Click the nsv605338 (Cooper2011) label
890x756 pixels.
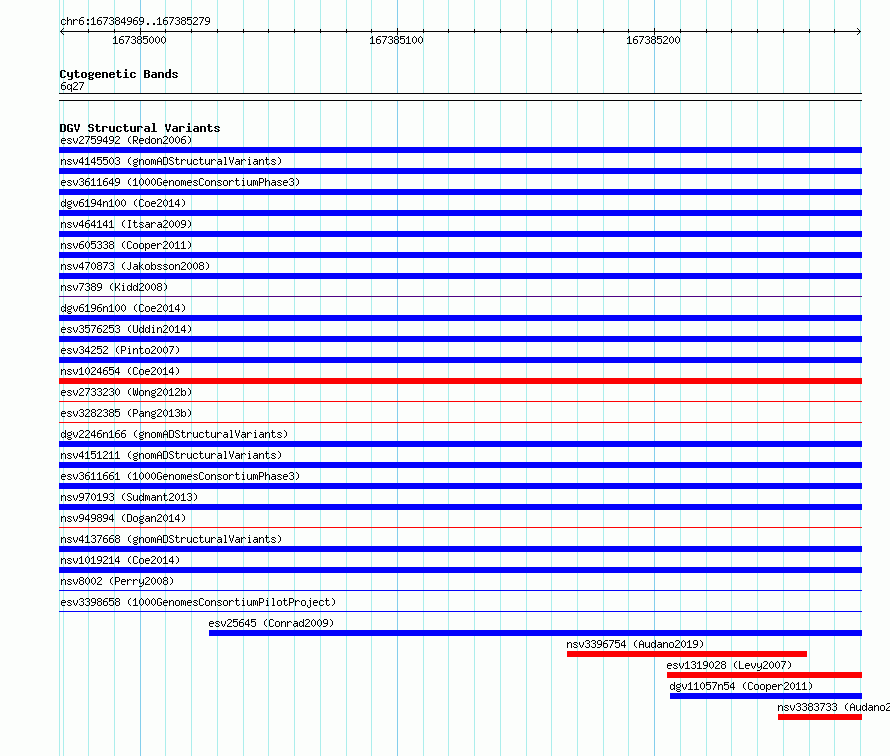tap(126, 245)
